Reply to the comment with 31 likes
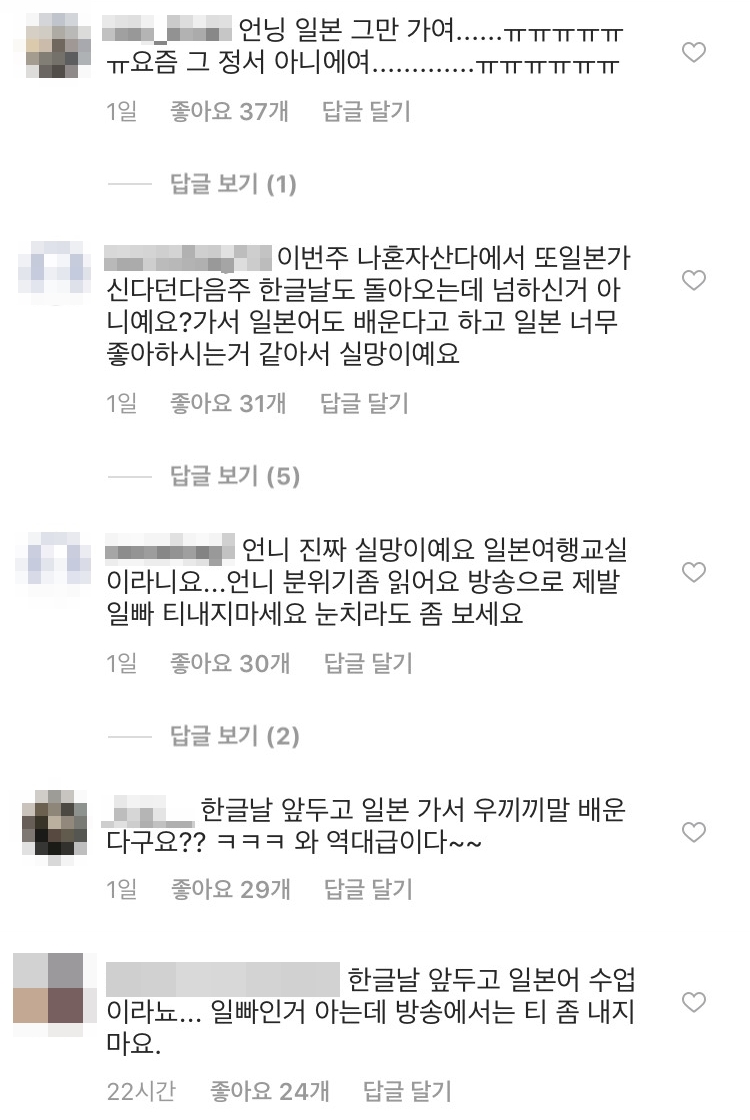The image size is (750, 1120). 364,404
